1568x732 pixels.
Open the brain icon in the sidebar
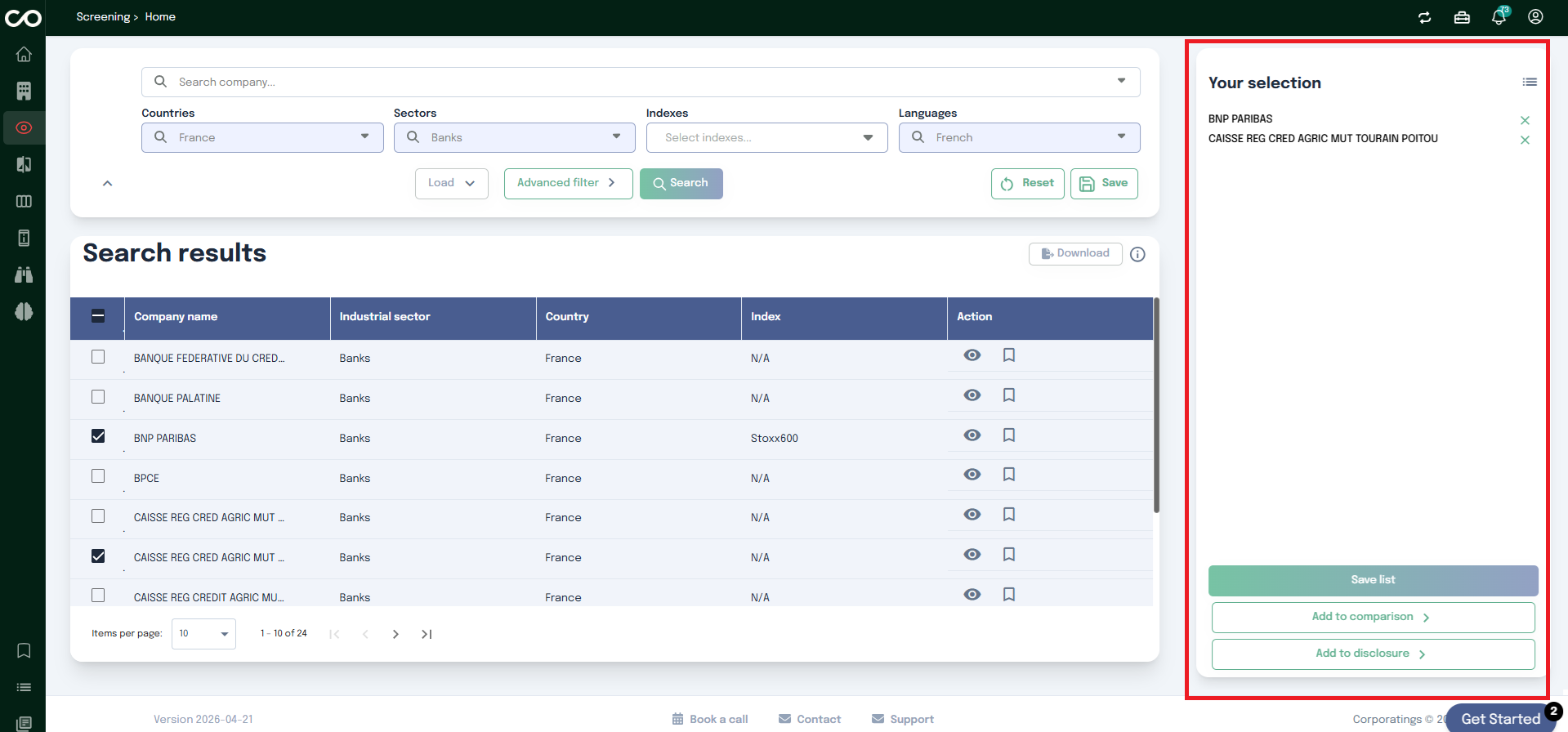click(24, 311)
